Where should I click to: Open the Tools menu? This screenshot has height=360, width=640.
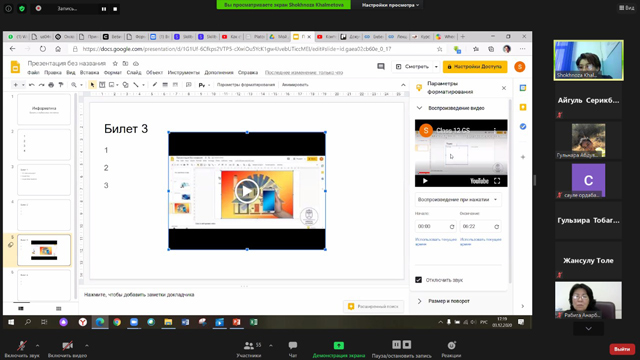(x=184, y=73)
